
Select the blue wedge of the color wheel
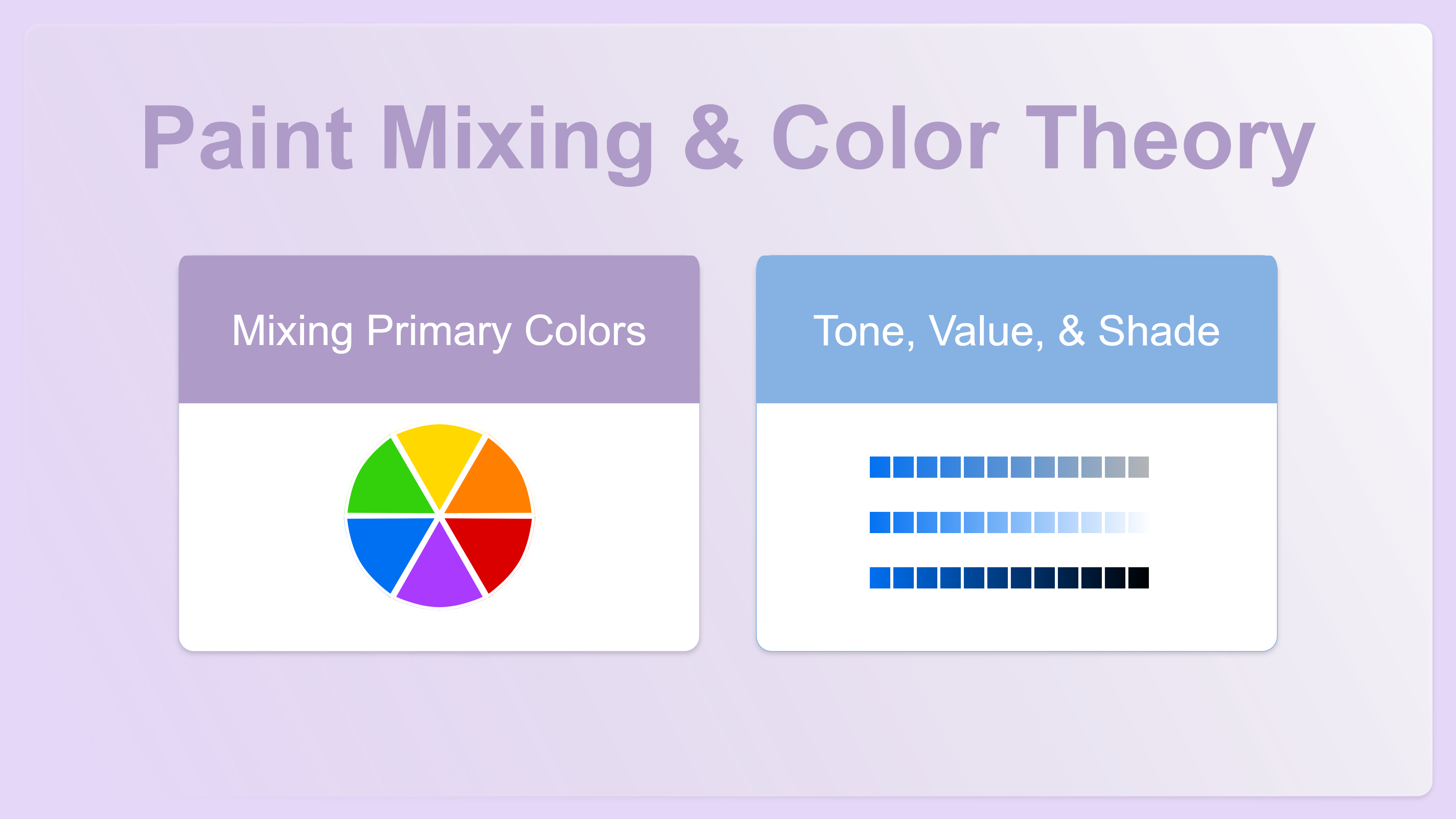pyautogui.click(x=385, y=549)
